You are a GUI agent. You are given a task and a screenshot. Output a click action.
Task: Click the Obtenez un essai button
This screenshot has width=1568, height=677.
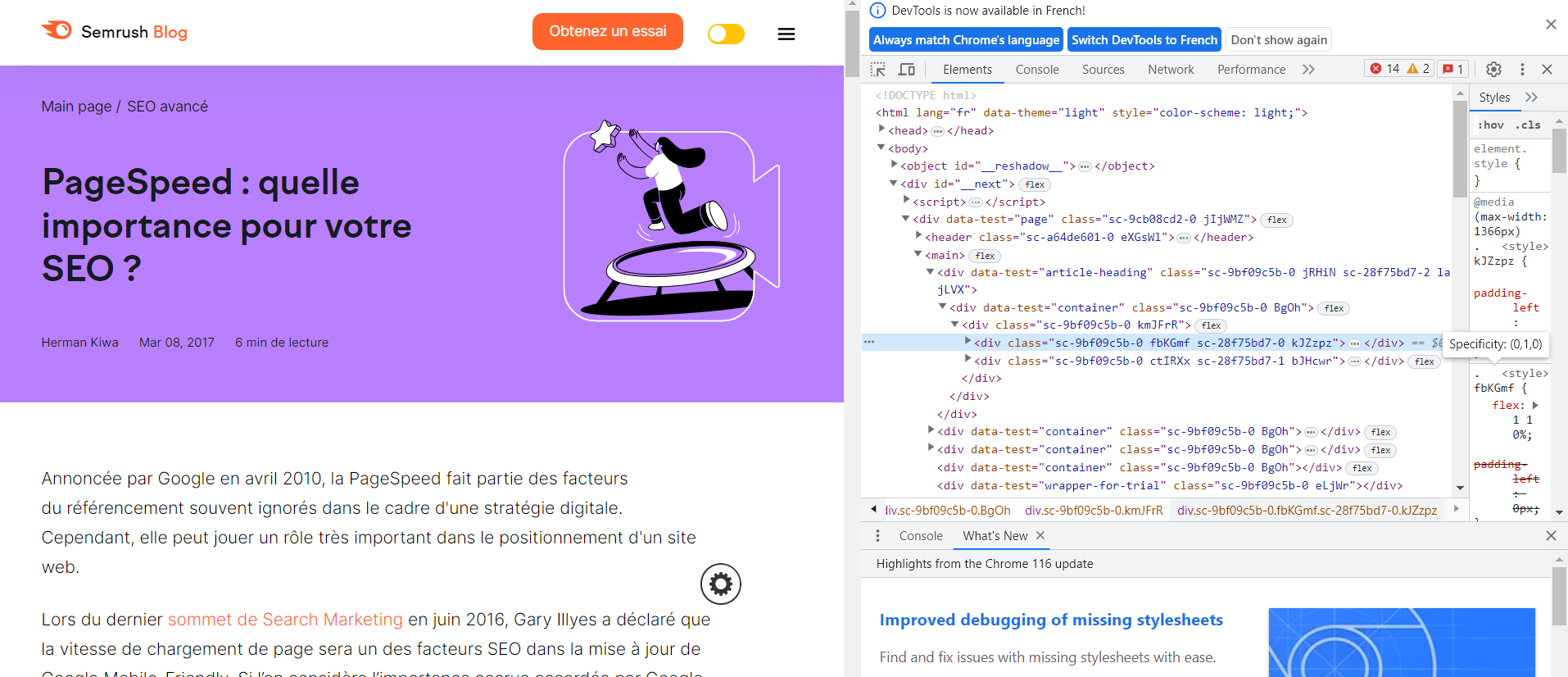click(608, 31)
